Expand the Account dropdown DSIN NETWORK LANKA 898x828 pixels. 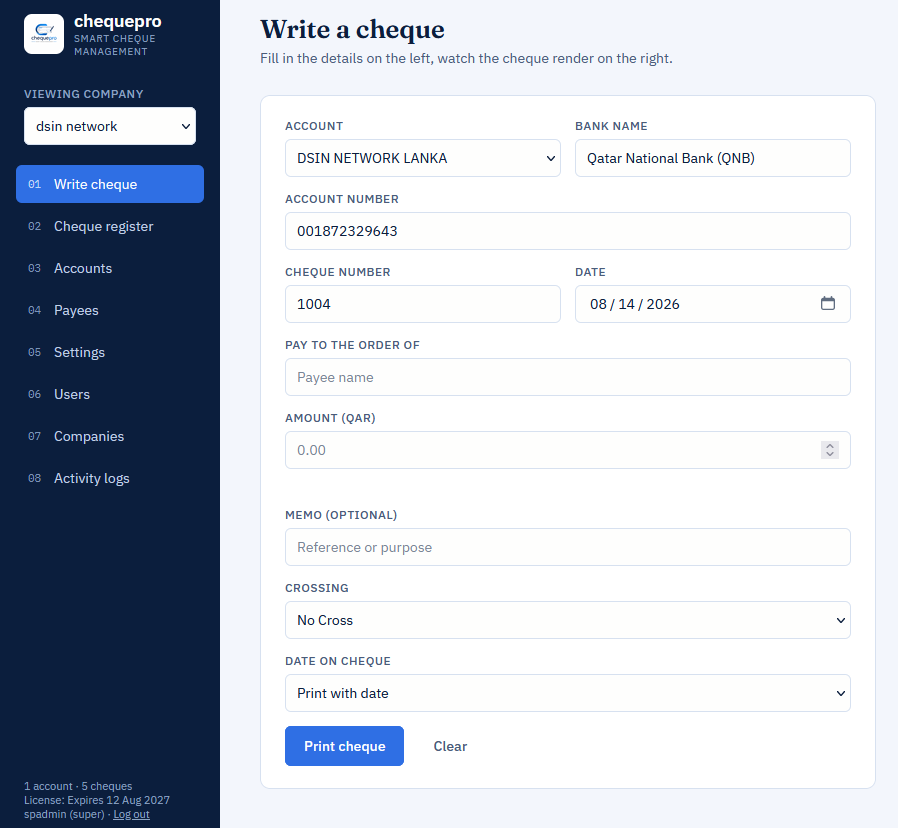coord(423,158)
